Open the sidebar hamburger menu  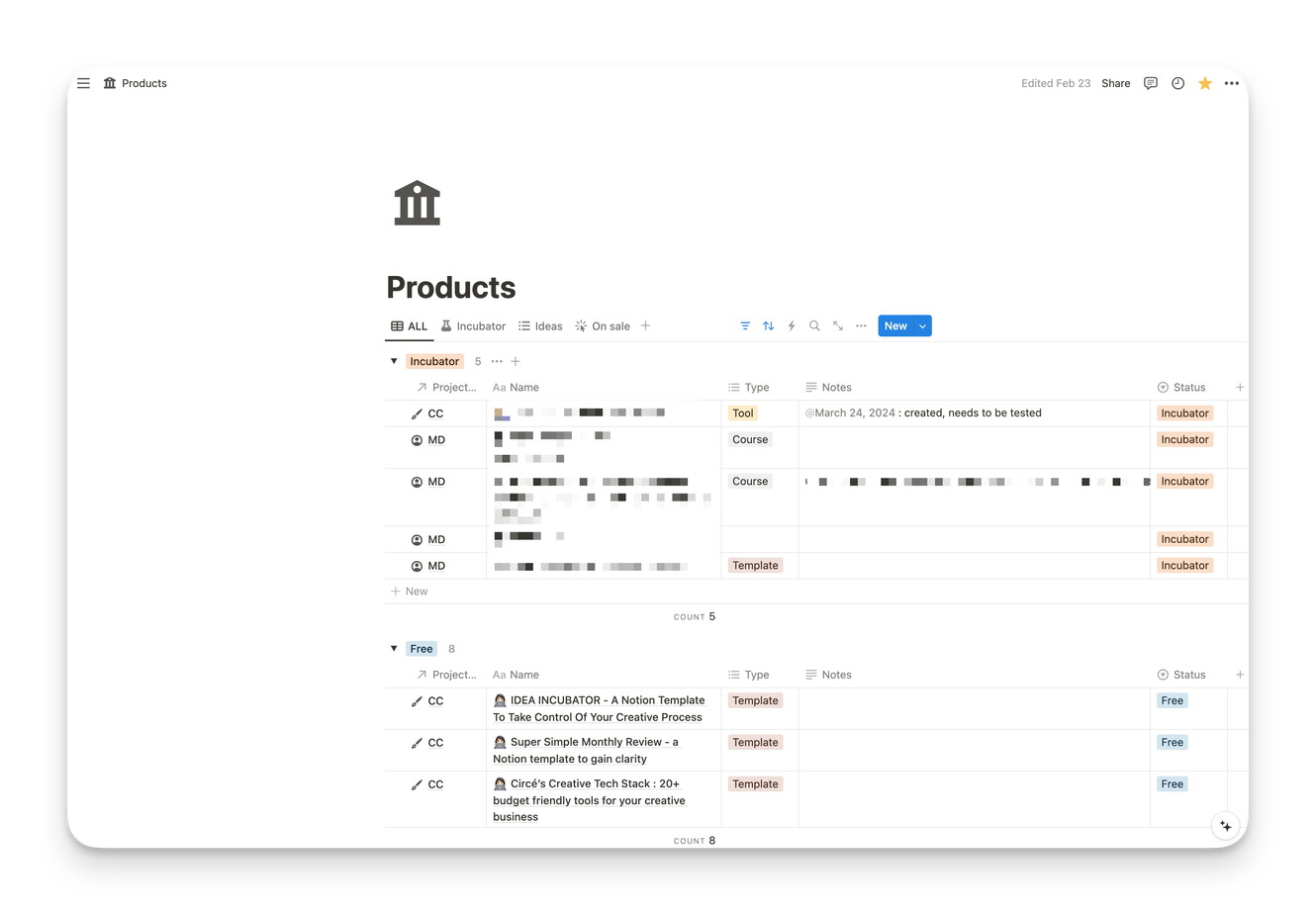point(84,83)
